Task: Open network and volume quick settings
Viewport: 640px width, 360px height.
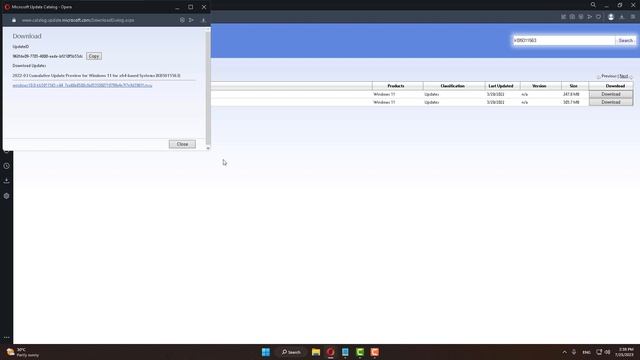Action: coord(603,352)
